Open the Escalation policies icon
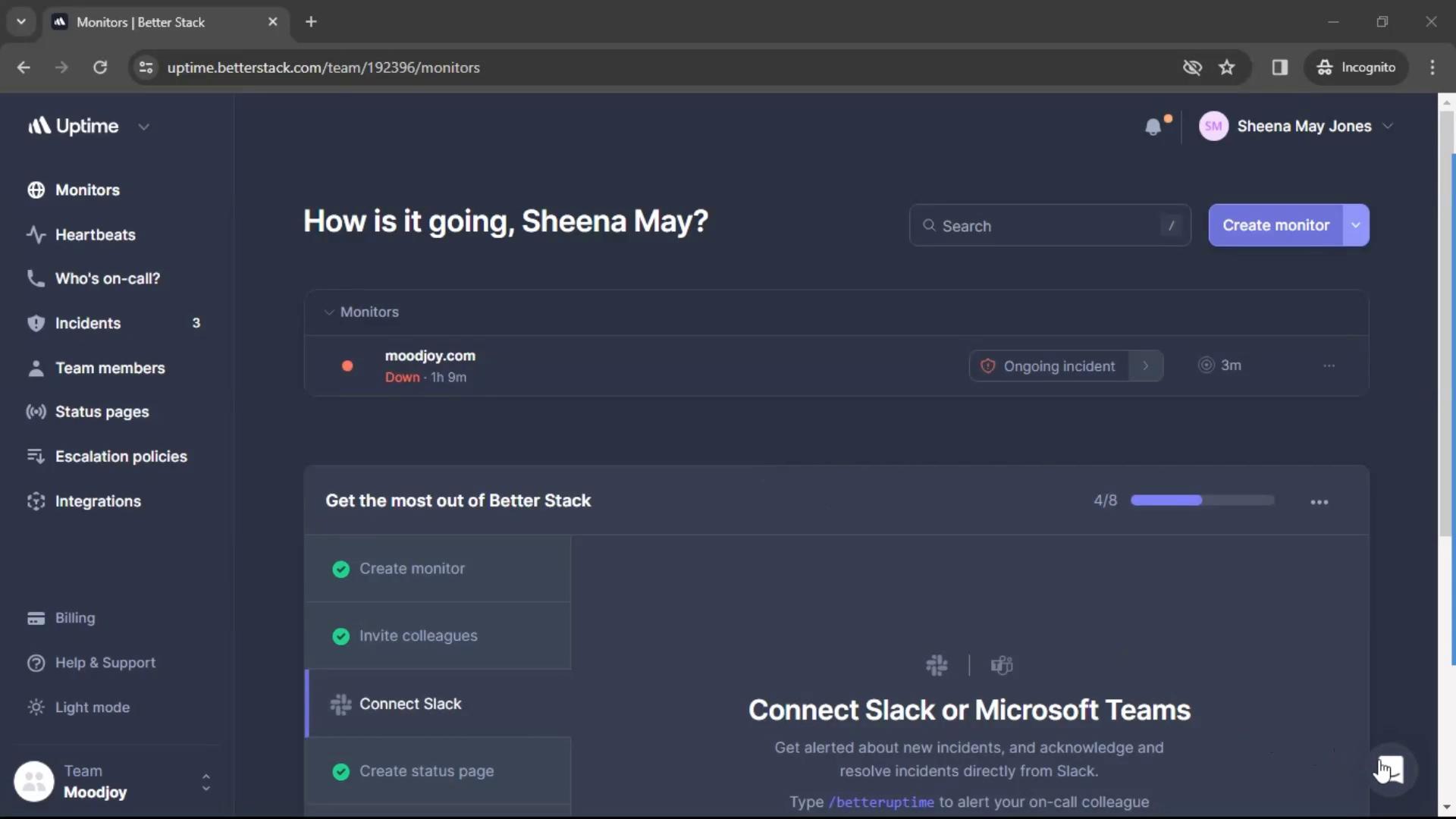 (x=34, y=457)
